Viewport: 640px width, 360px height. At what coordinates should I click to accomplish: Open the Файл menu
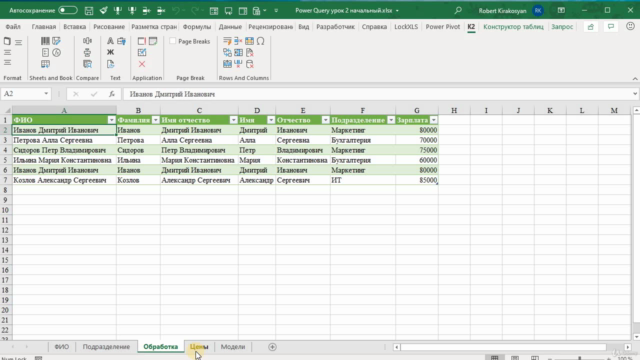coord(13,27)
